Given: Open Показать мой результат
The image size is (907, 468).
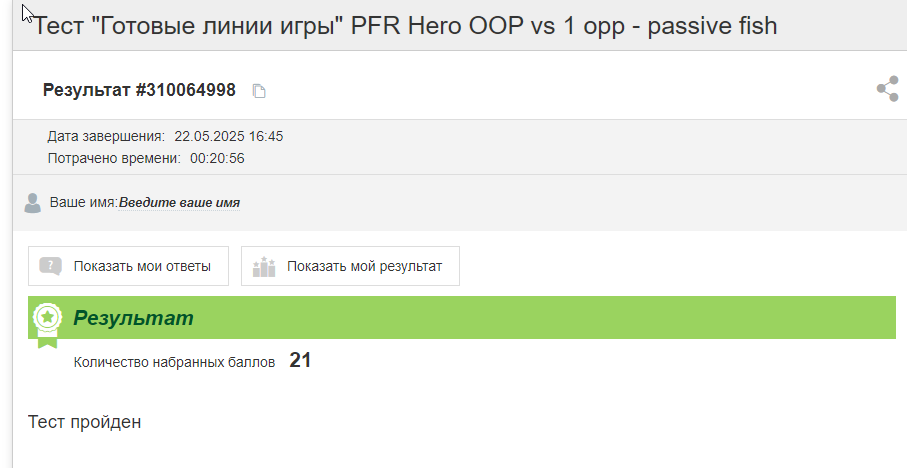Looking at the screenshot, I should tap(351, 266).
